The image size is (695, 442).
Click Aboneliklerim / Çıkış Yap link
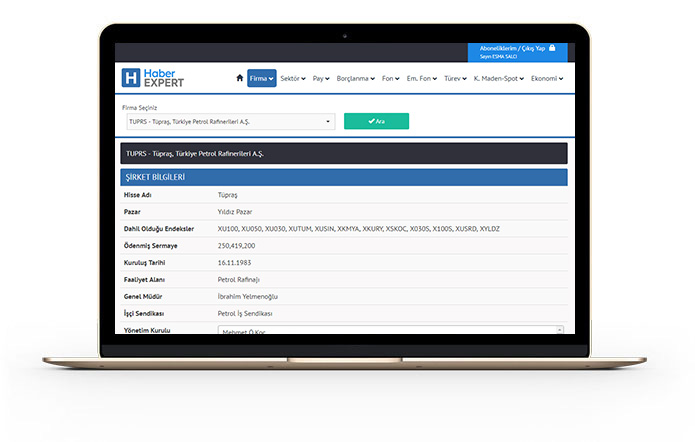(x=512, y=48)
